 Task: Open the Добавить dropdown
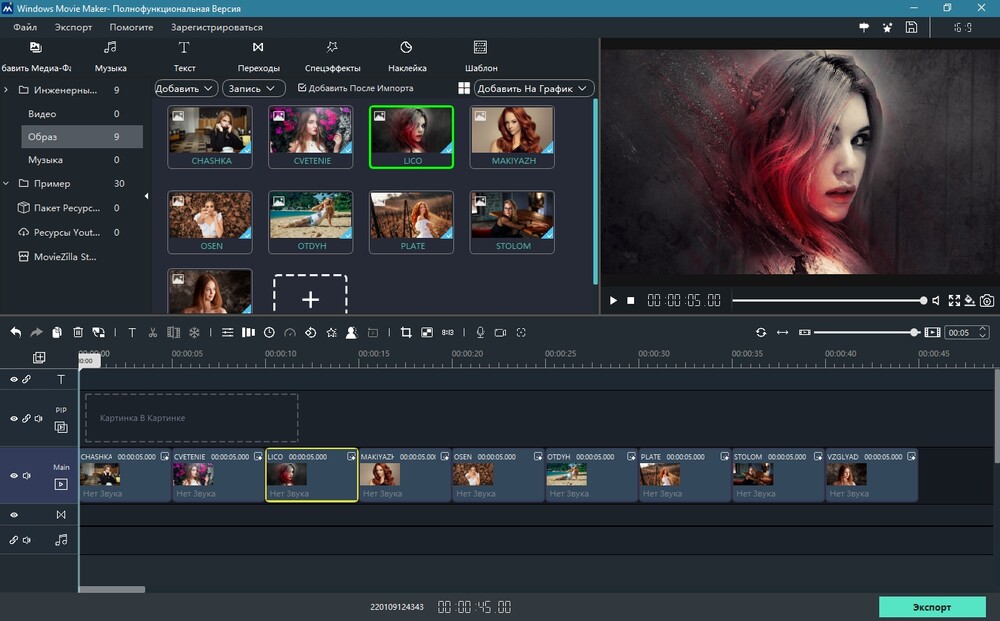coord(186,88)
